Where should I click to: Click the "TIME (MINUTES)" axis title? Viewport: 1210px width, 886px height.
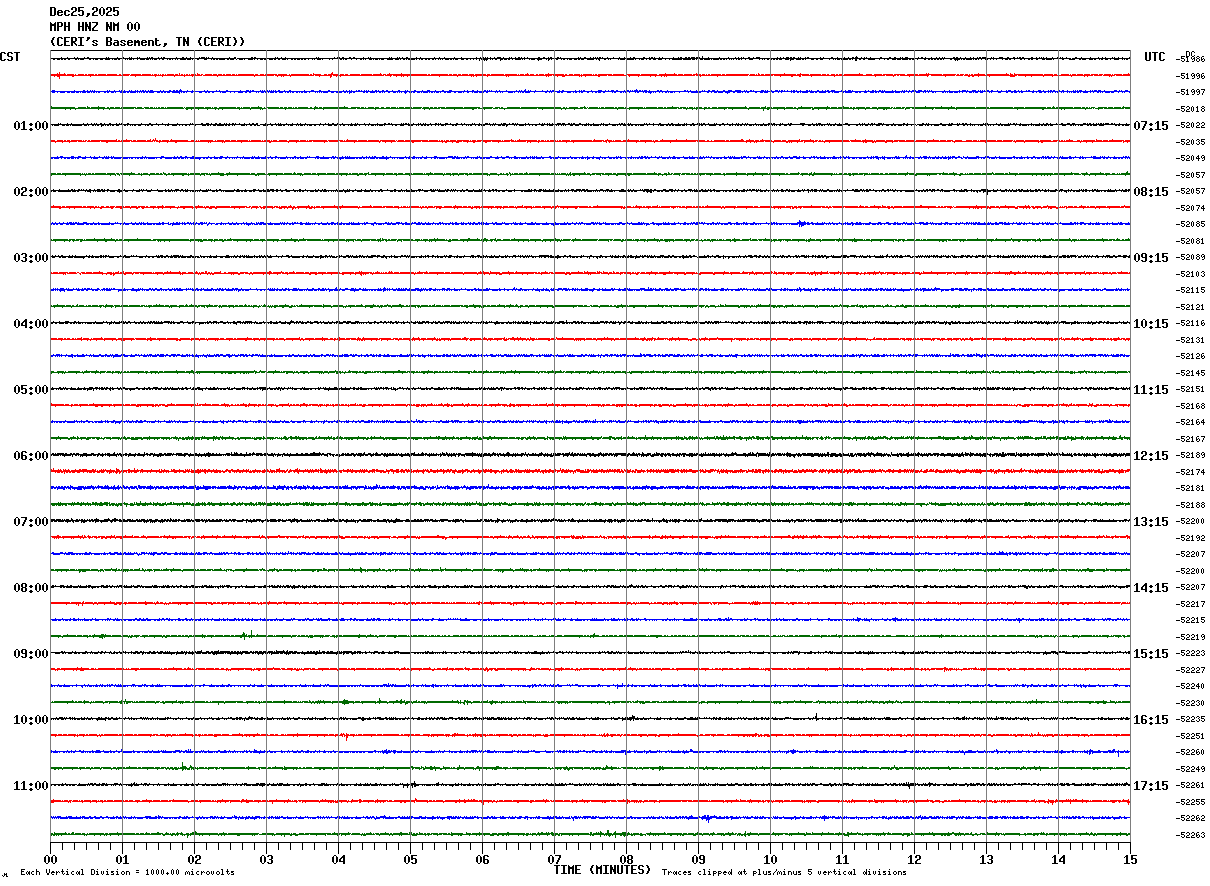point(602,870)
